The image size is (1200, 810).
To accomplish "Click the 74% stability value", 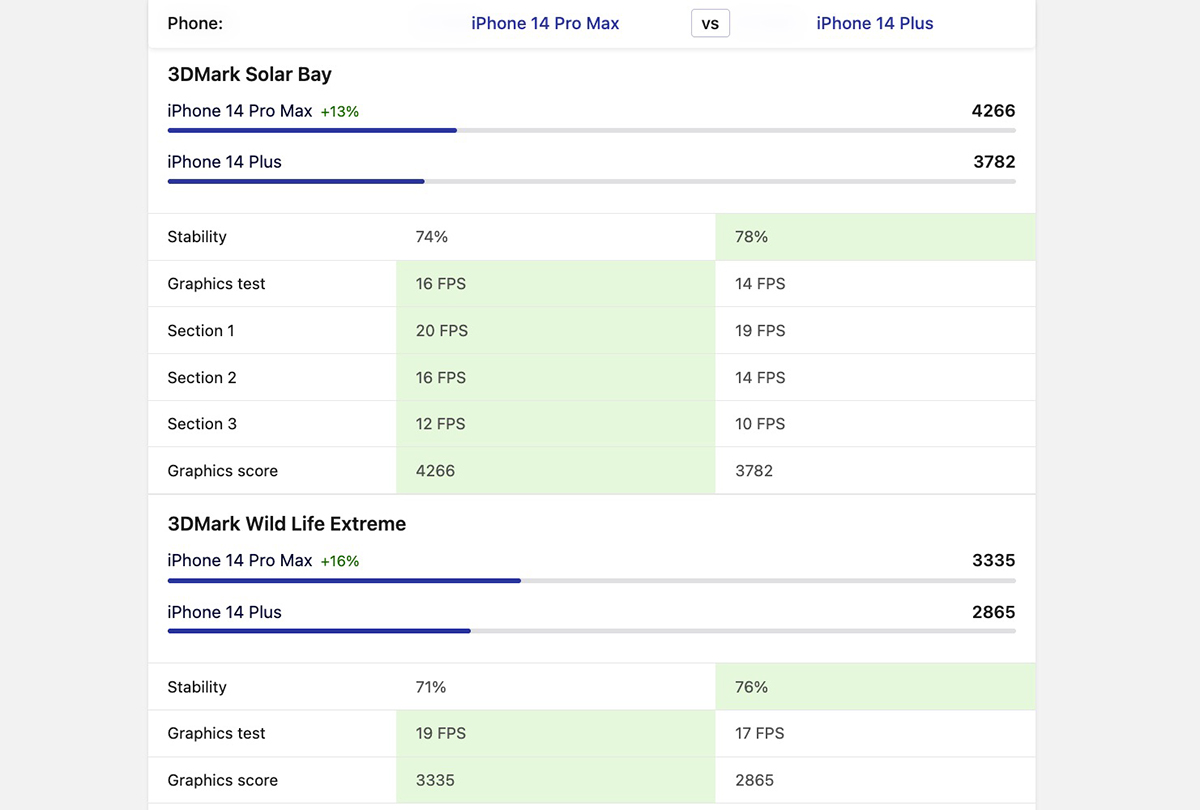I will coord(432,237).
